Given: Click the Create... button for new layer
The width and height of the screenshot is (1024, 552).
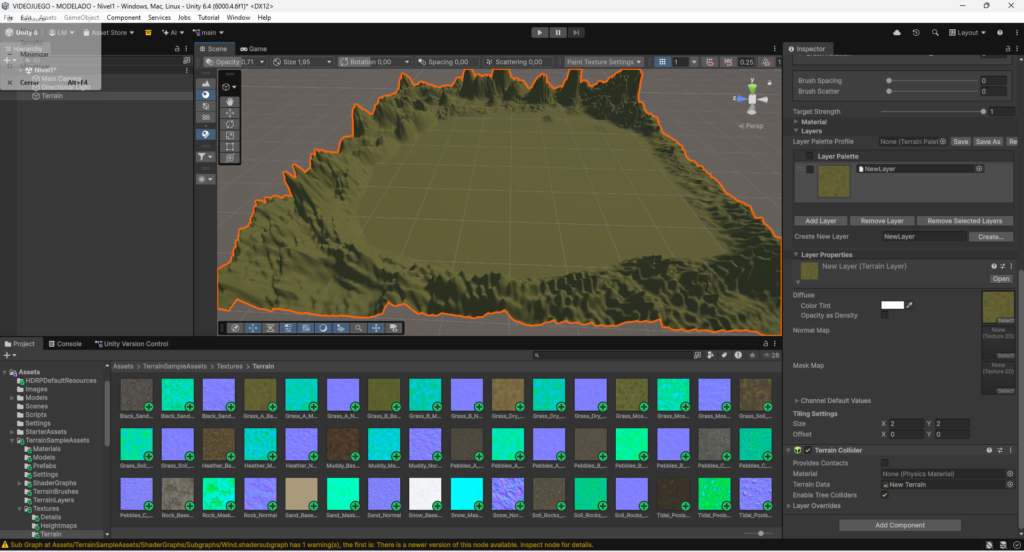Looking at the screenshot, I should (x=991, y=236).
